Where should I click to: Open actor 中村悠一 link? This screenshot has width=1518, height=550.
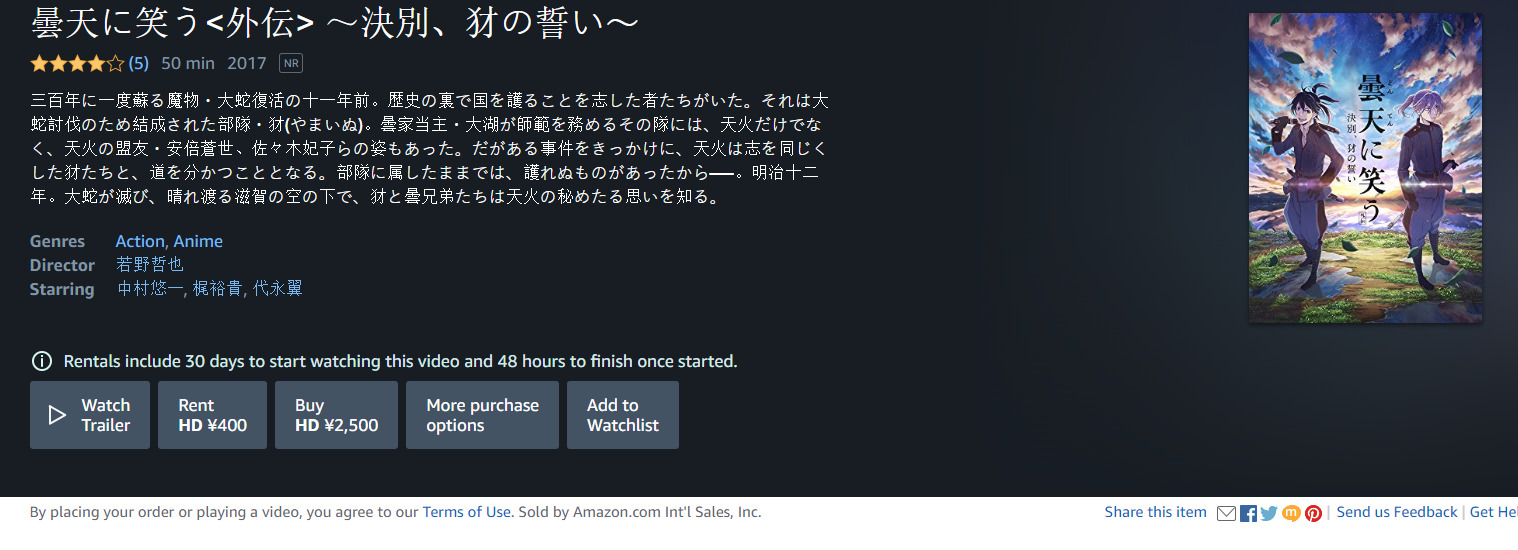click(x=151, y=289)
